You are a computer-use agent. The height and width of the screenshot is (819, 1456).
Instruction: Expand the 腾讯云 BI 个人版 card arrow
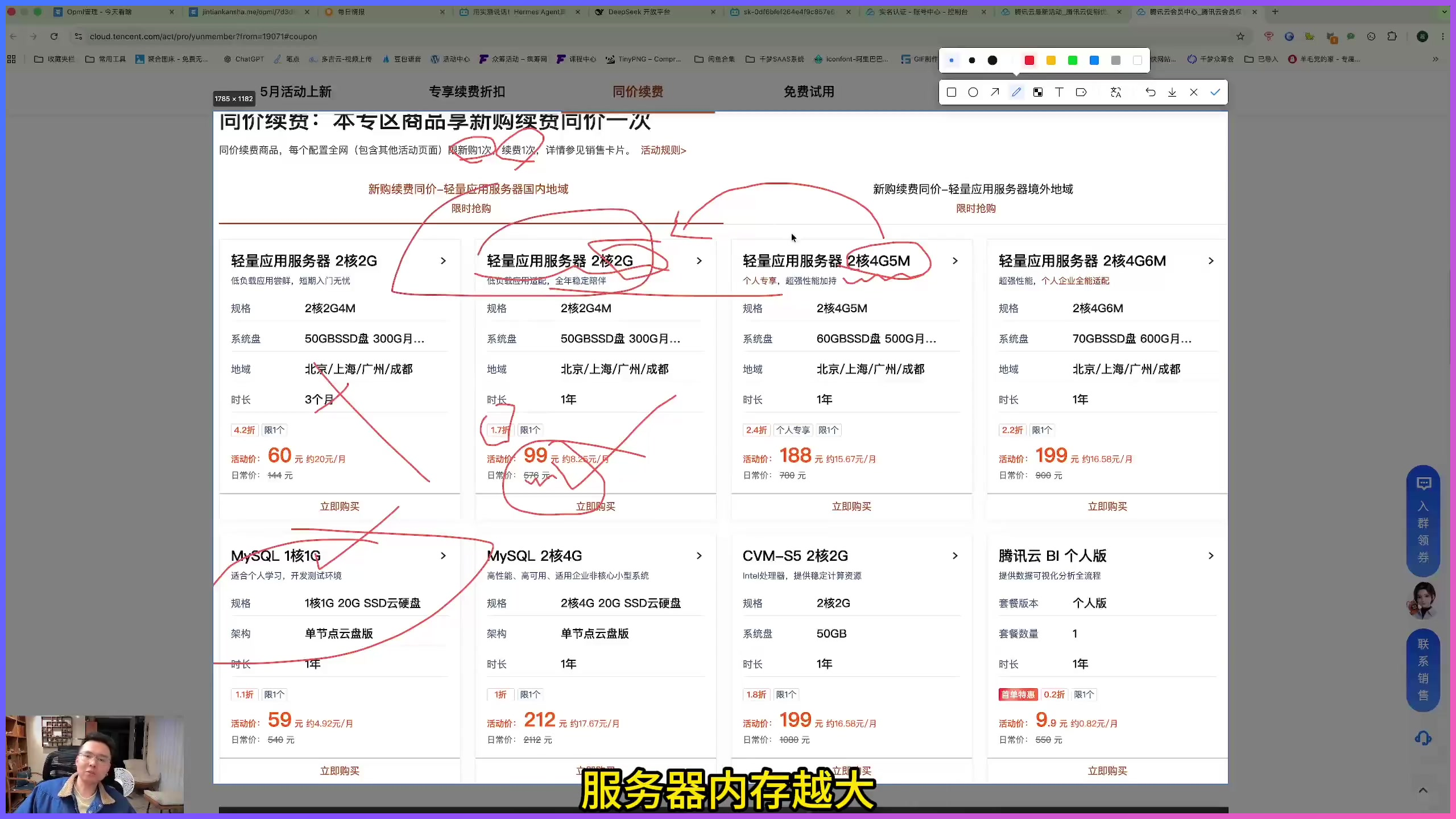[x=1211, y=556]
